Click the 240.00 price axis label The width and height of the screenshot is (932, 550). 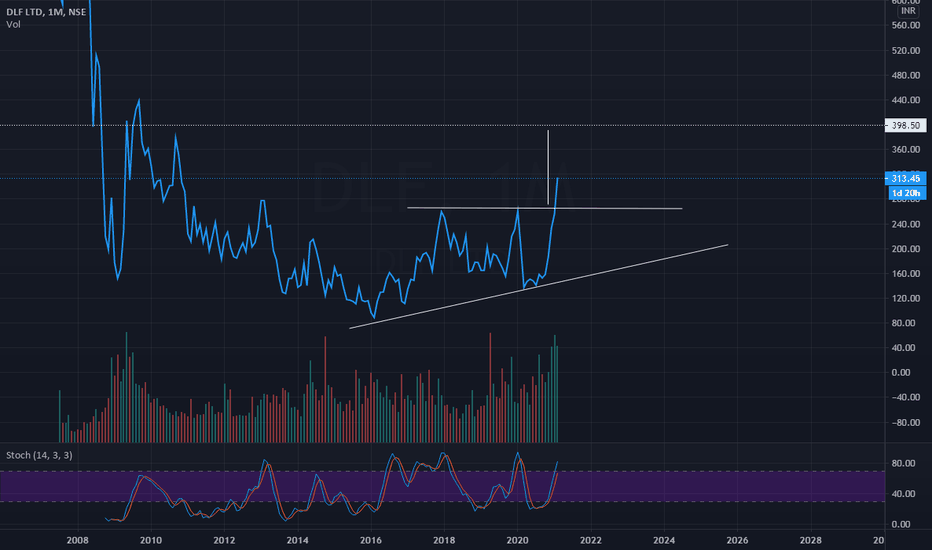[906, 224]
